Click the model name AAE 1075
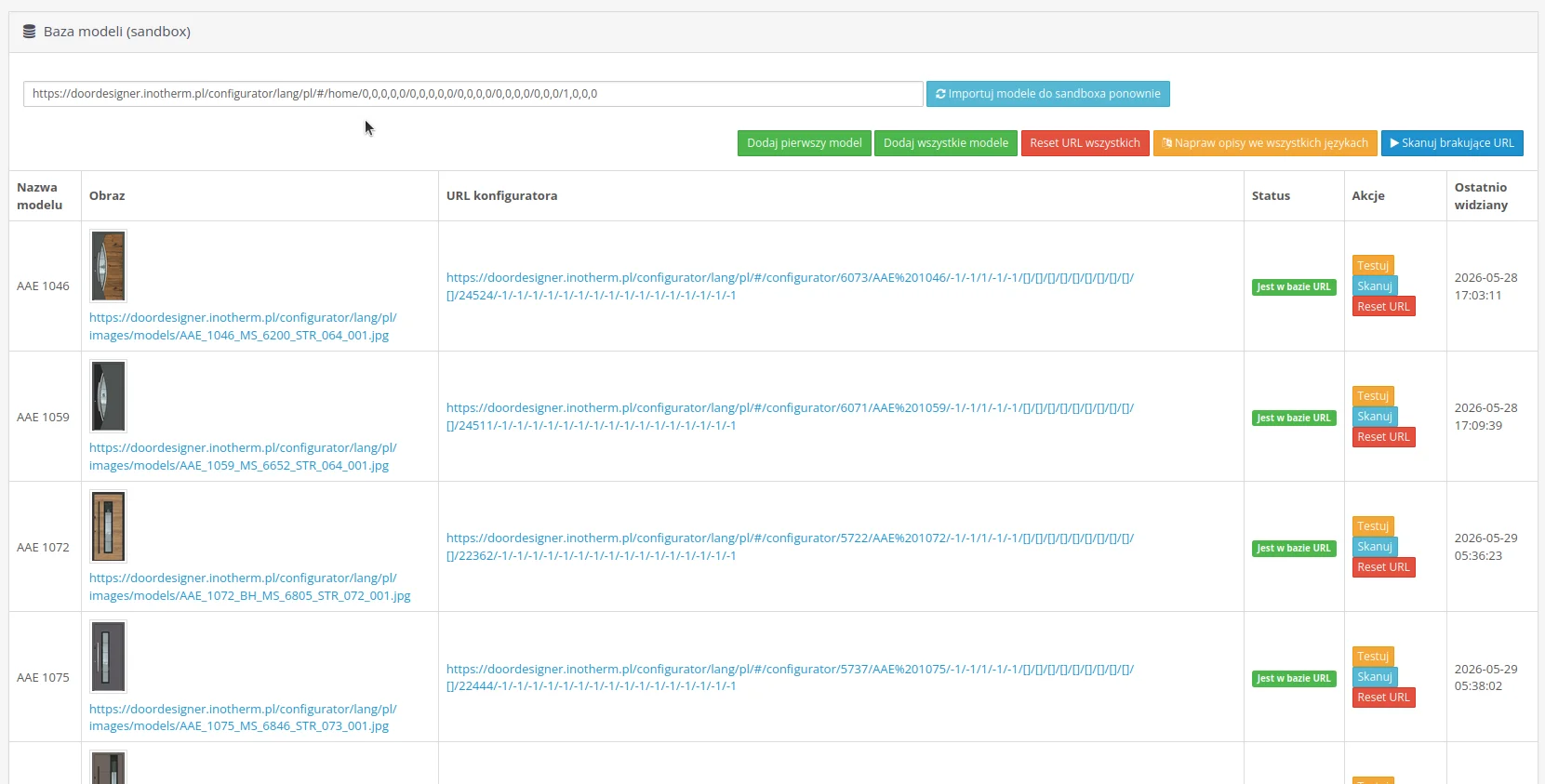 [x=43, y=677]
